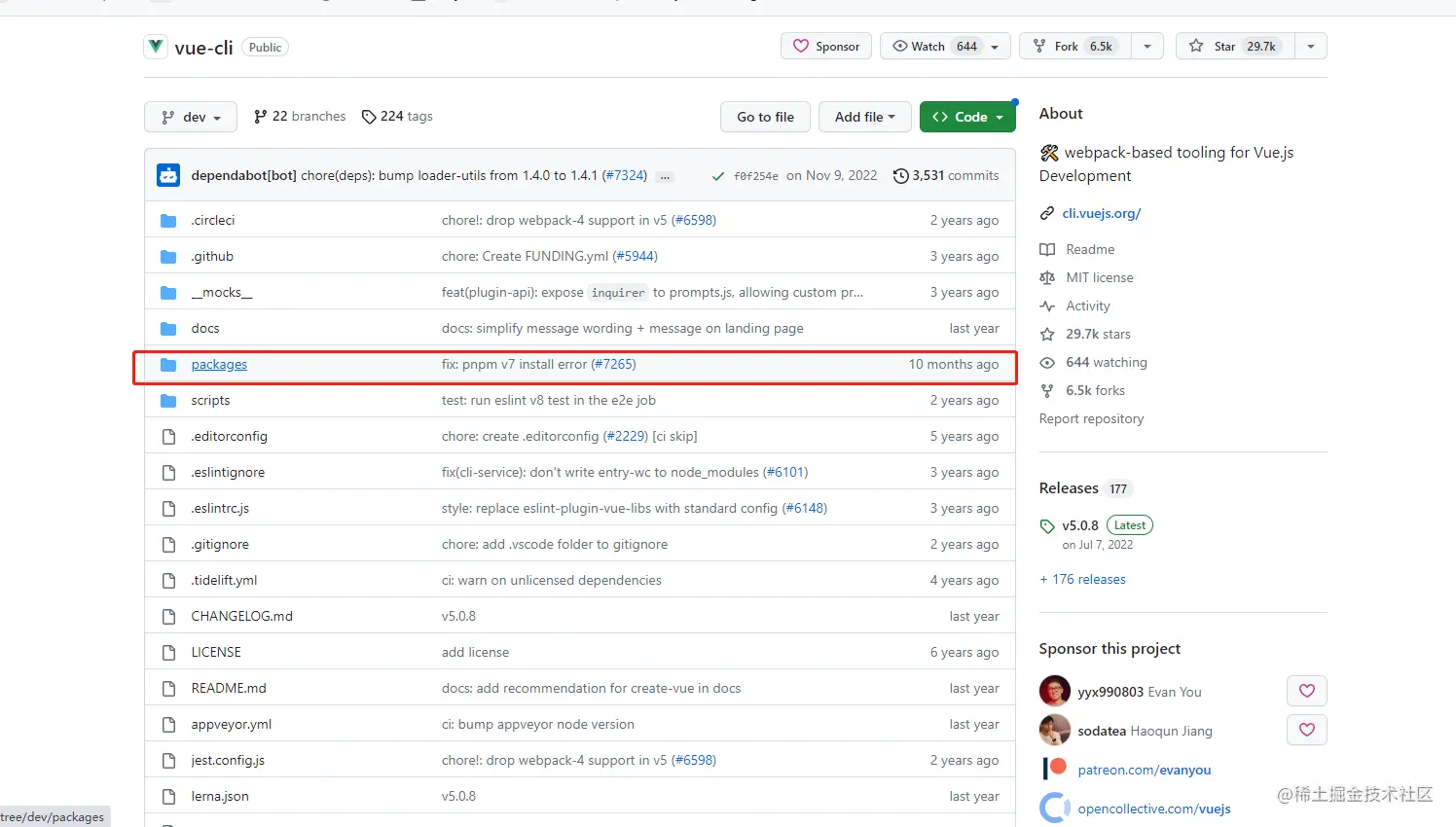This screenshot has width=1456, height=827.
Task: Click the README.md file icon
Action: tap(168, 689)
